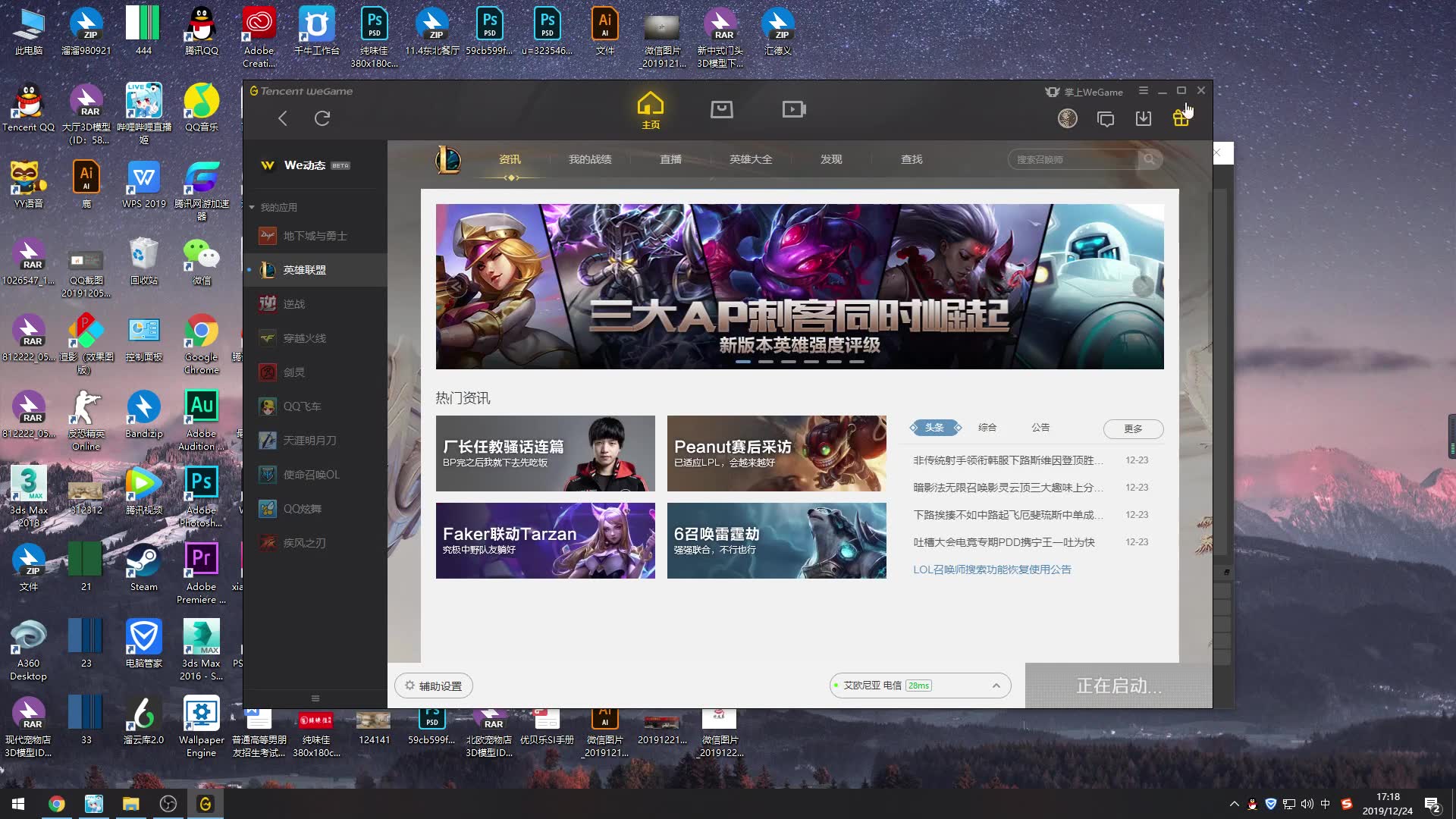Click inside the 搜索召唤师 search field

point(1073,159)
